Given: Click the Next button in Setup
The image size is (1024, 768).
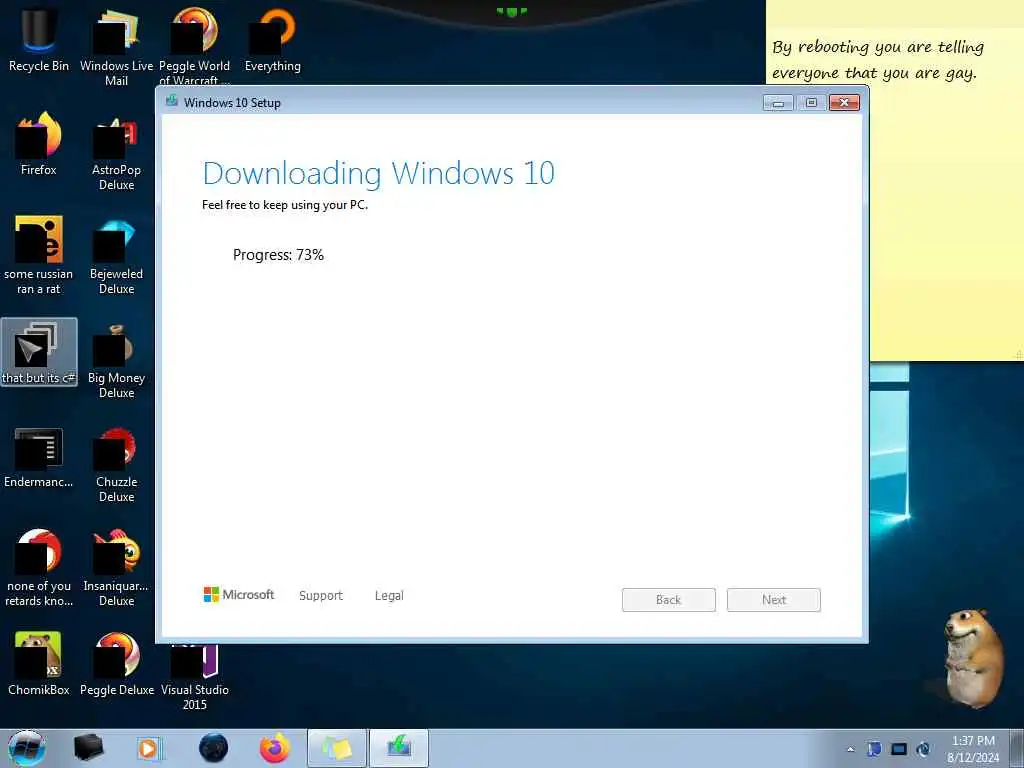Looking at the screenshot, I should [774, 600].
